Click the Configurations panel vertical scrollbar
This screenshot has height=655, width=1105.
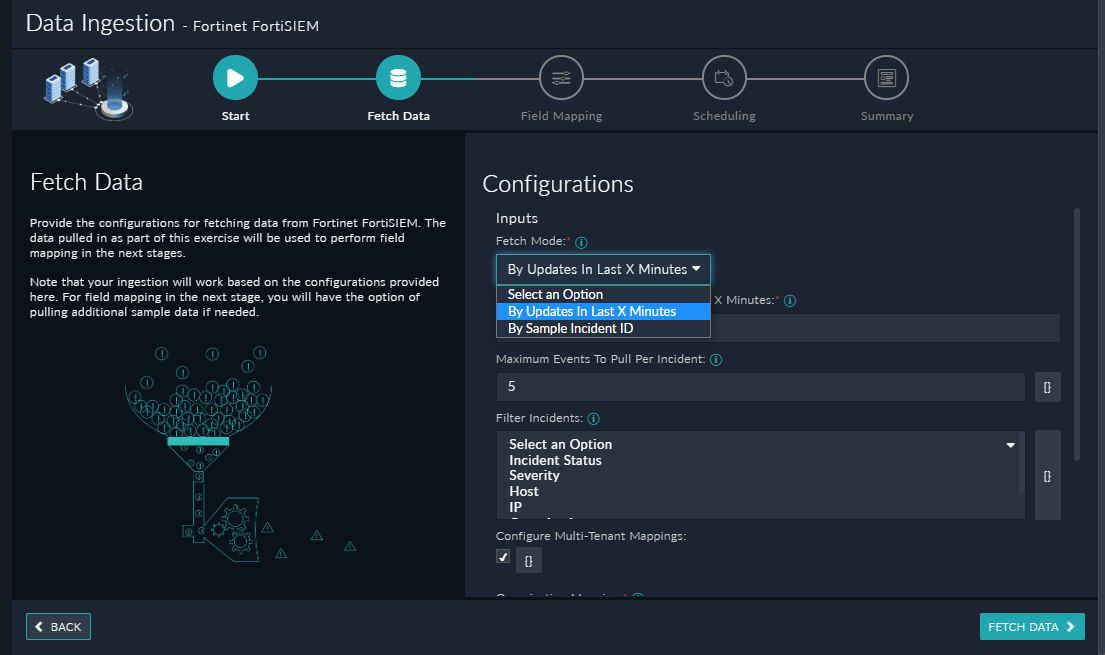click(1076, 334)
